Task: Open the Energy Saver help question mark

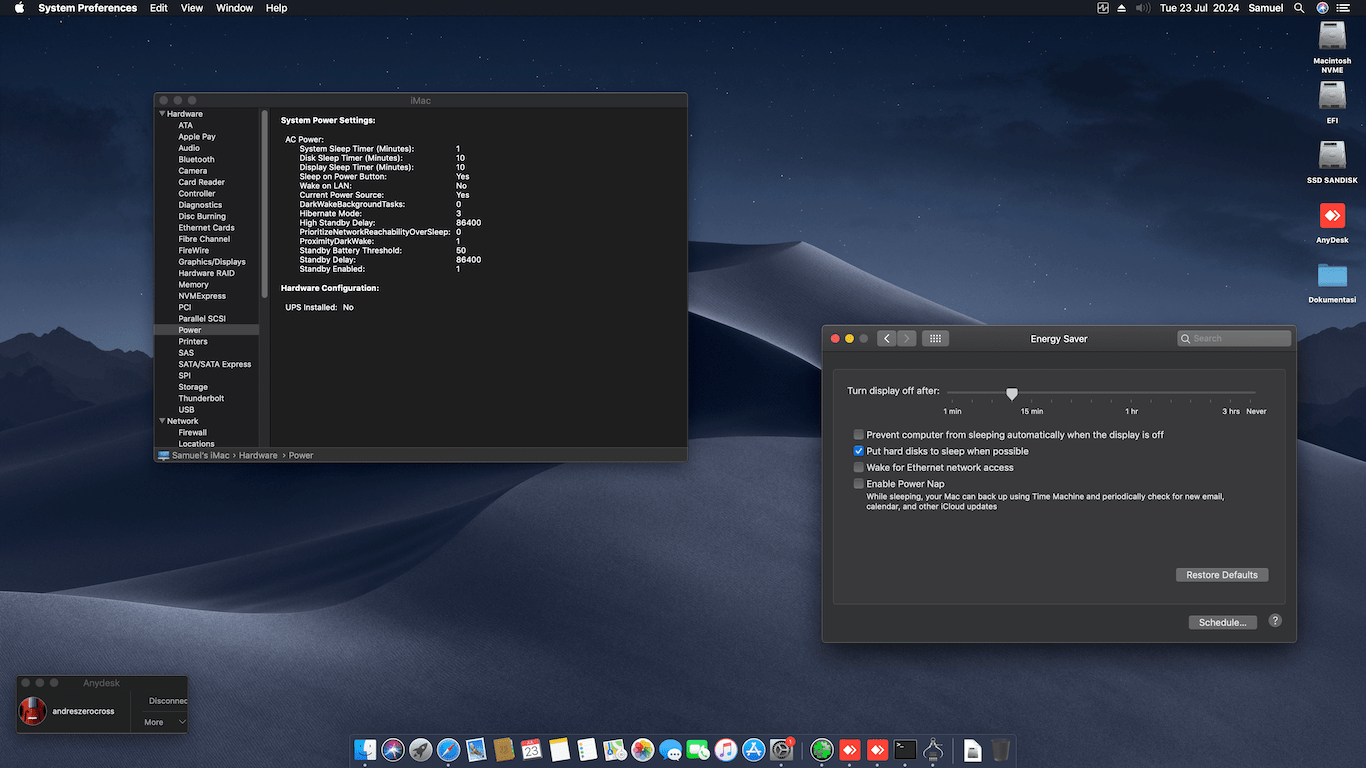Action: click(x=1275, y=621)
